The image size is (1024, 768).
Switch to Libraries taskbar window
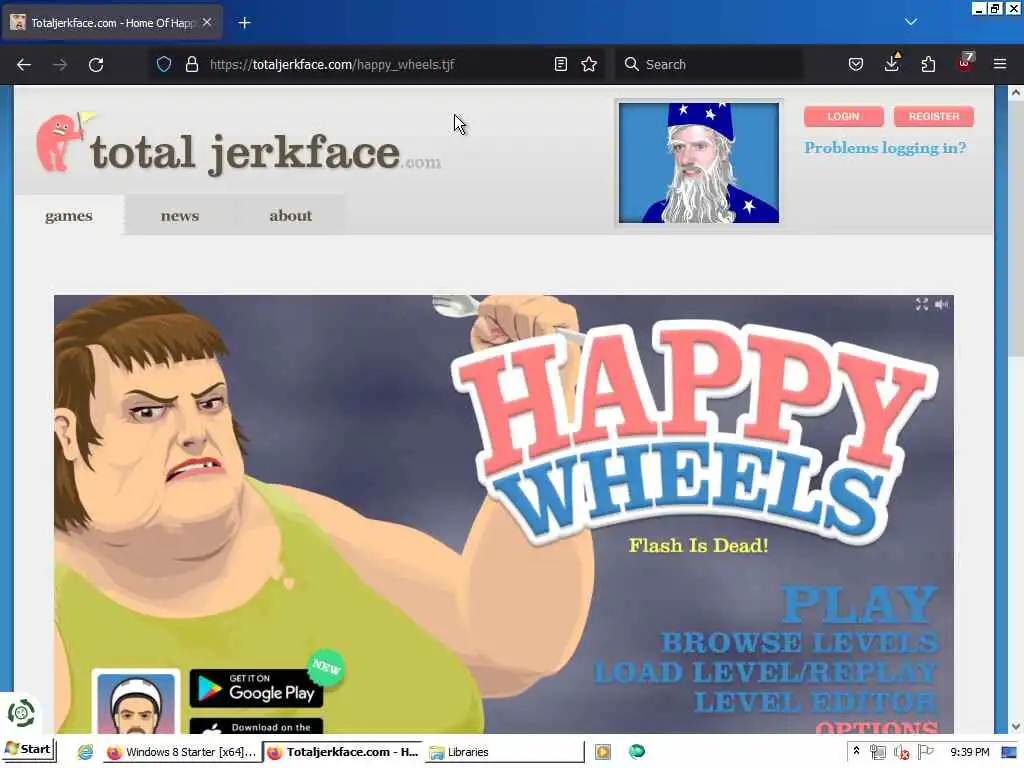point(503,752)
